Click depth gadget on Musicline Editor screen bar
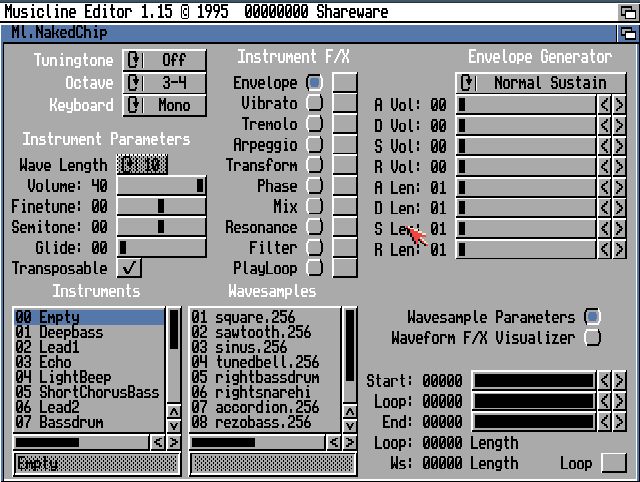 (x=628, y=12)
